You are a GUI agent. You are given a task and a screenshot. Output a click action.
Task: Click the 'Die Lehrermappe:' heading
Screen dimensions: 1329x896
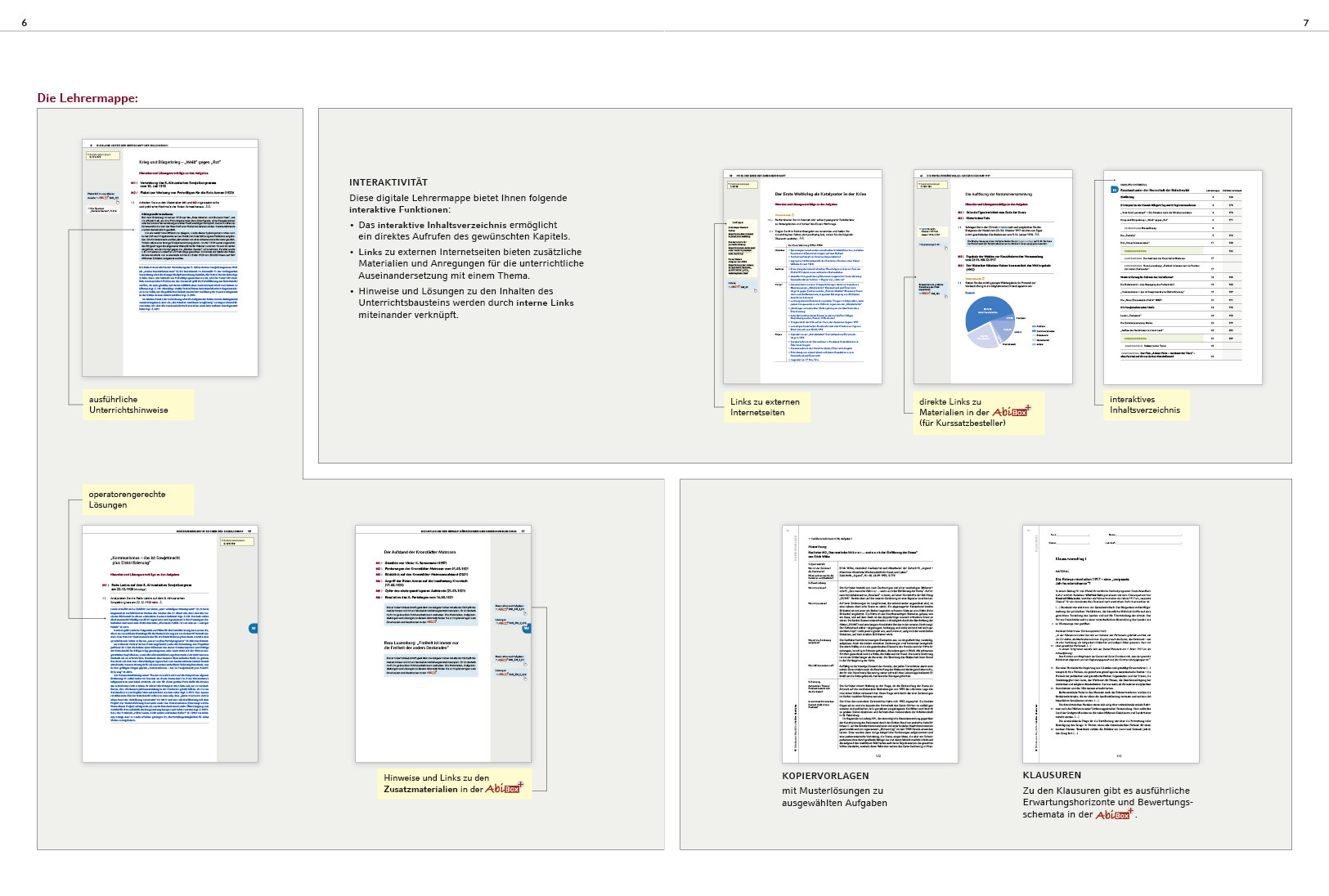click(x=88, y=98)
